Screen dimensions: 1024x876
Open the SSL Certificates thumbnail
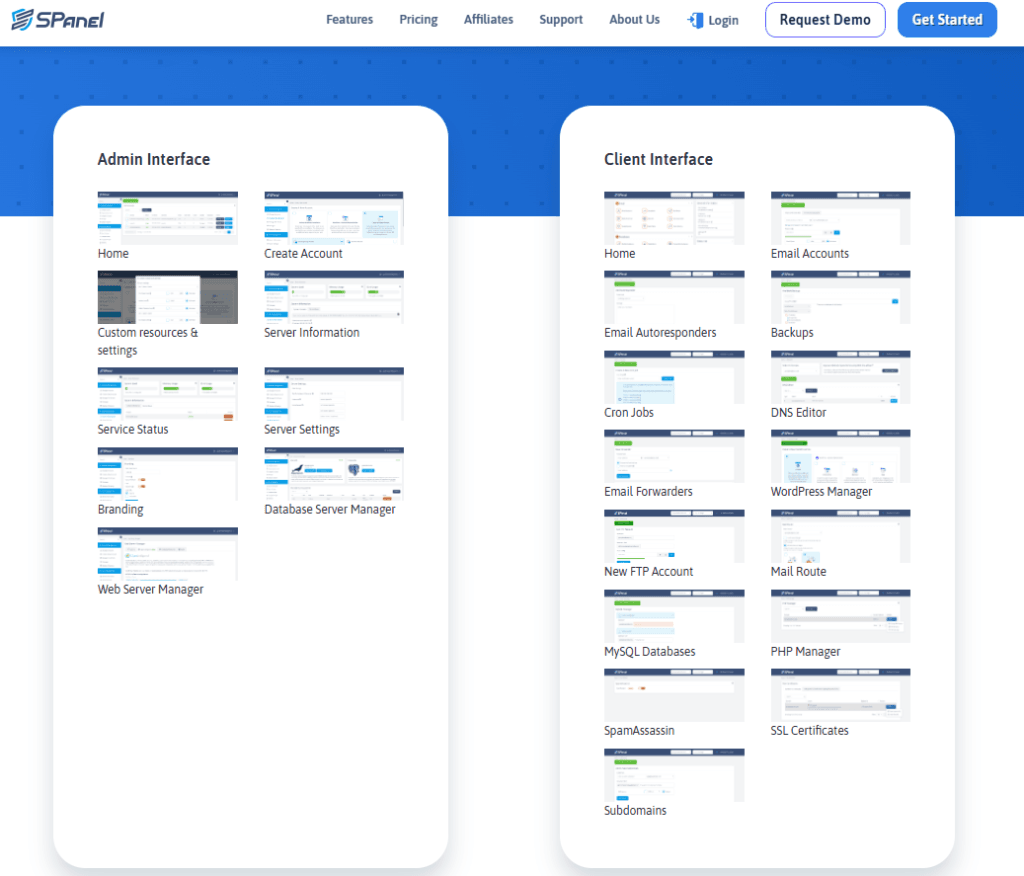pyautogui.click(x=840, y=695)
